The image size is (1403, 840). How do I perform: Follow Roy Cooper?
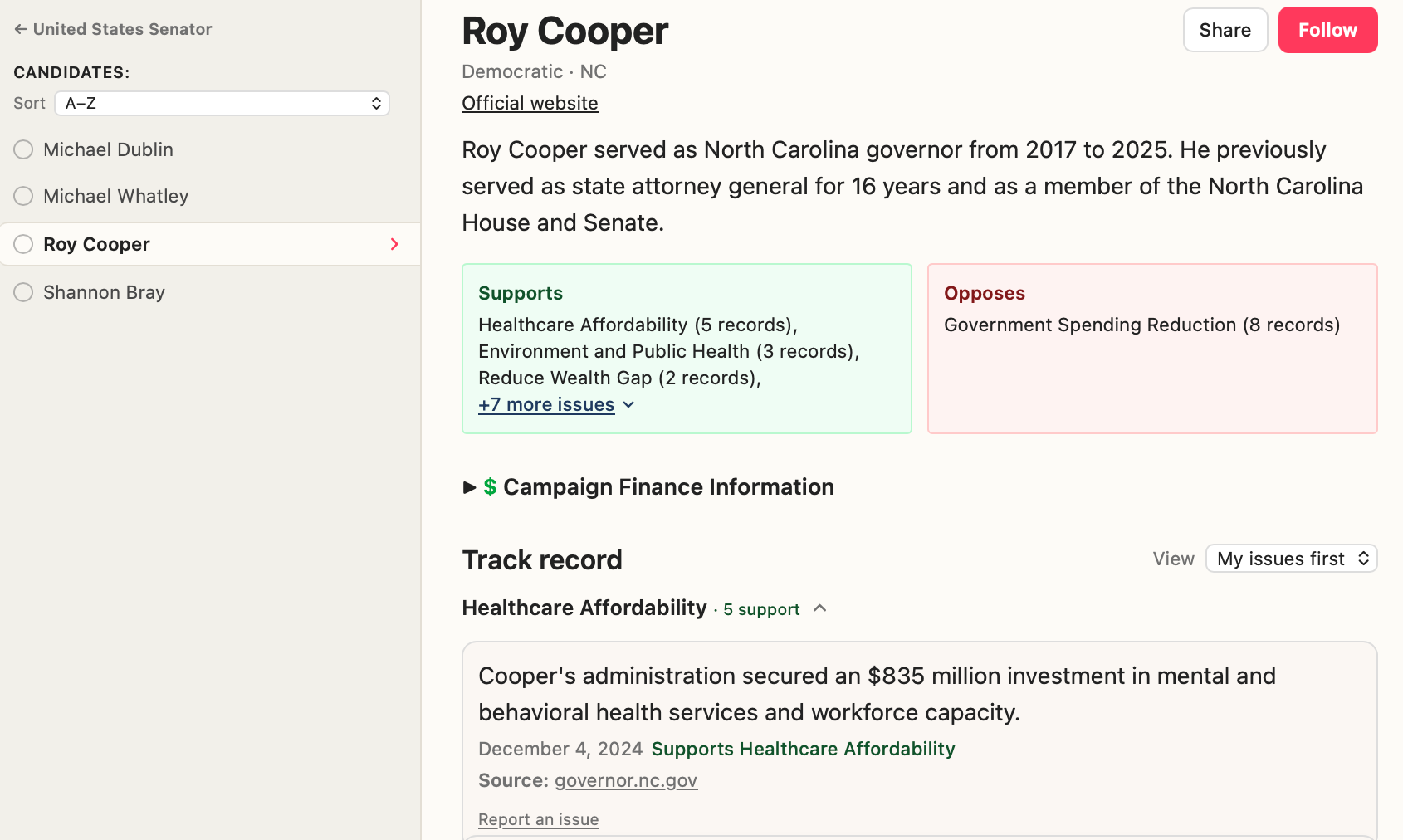[x=1327, y=30]
